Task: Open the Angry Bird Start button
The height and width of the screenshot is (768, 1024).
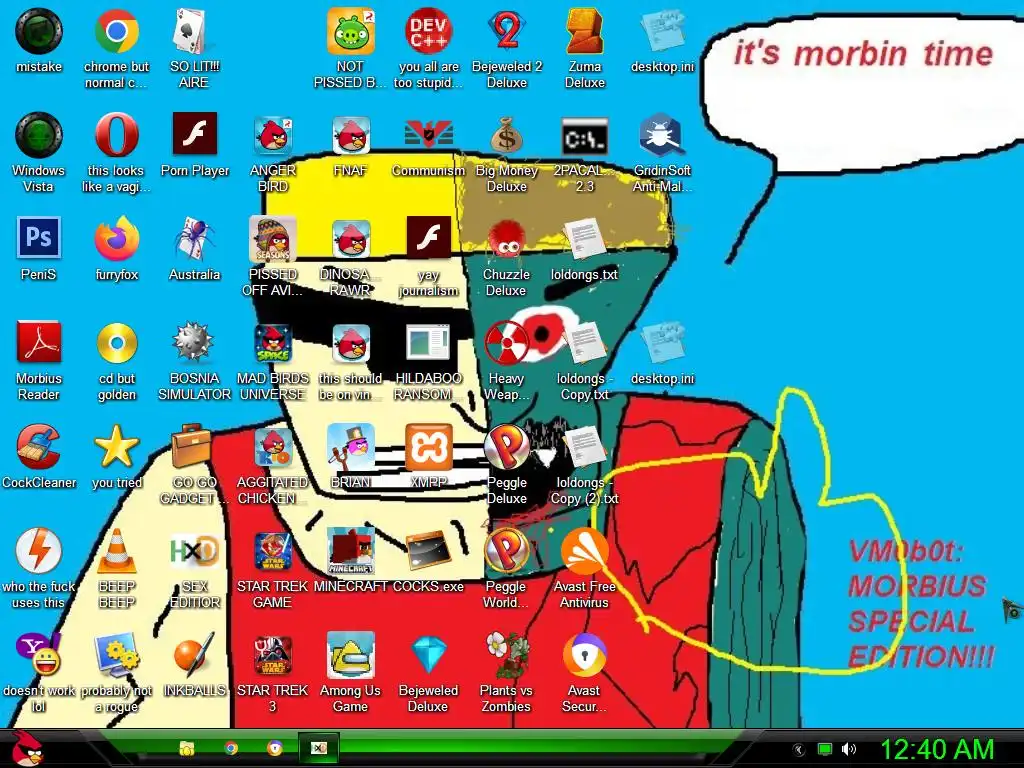Action: click(x=26, y=748)
